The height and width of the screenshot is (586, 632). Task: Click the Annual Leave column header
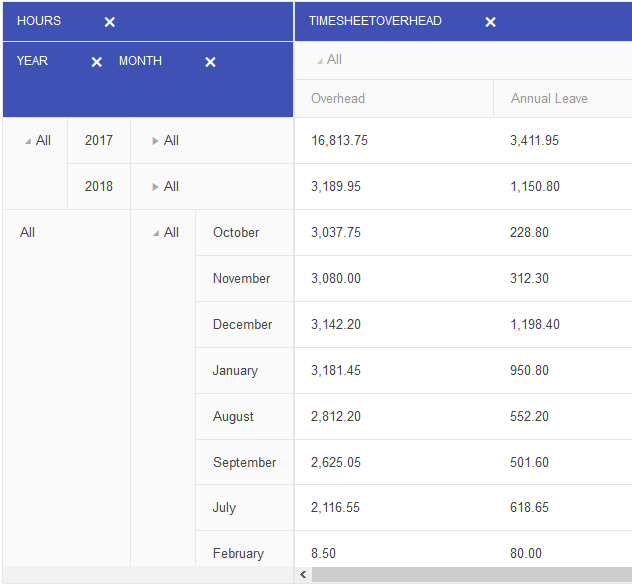point(549,99)
